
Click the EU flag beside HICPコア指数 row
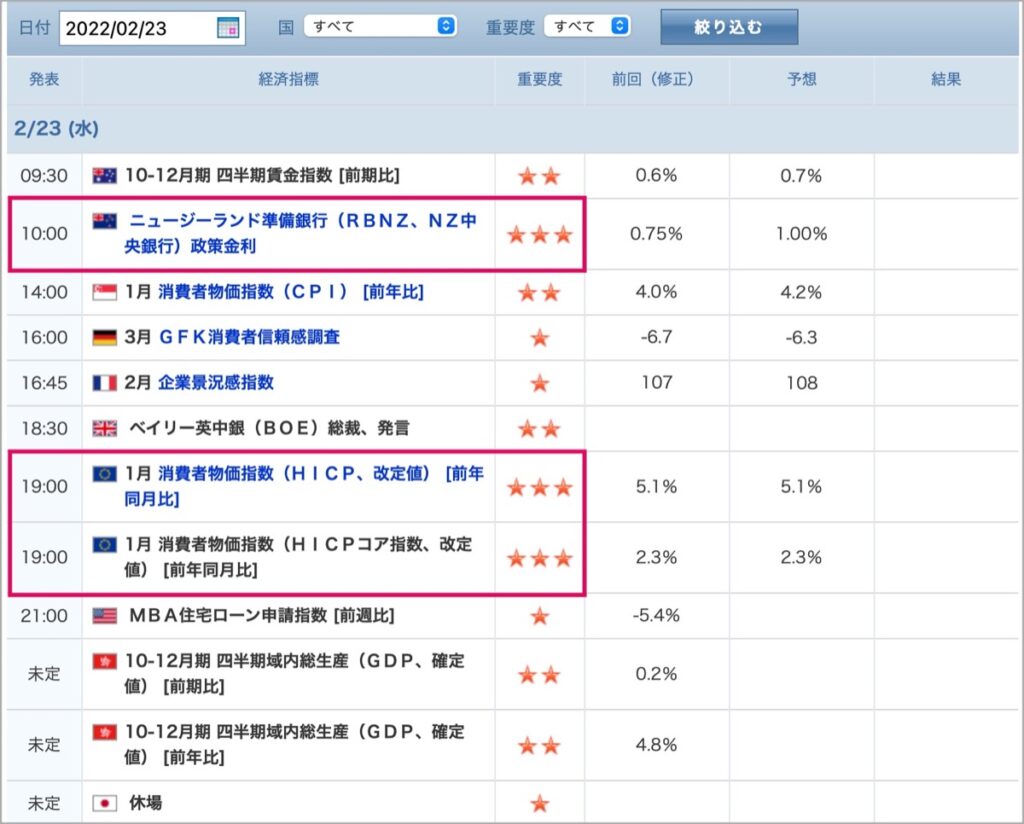click(104, 545)
